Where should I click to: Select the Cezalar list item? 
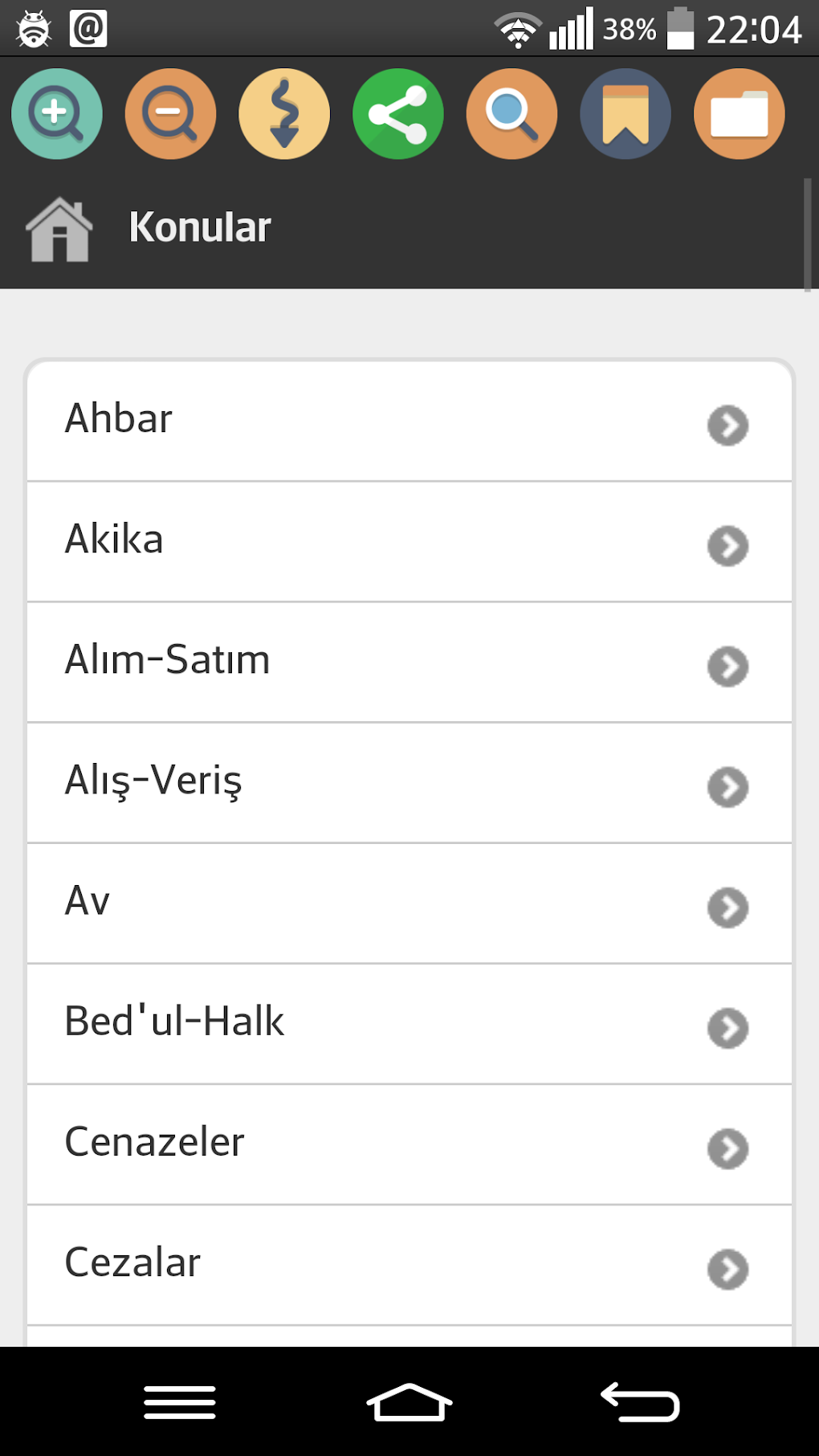click(x=132, y=1262)
